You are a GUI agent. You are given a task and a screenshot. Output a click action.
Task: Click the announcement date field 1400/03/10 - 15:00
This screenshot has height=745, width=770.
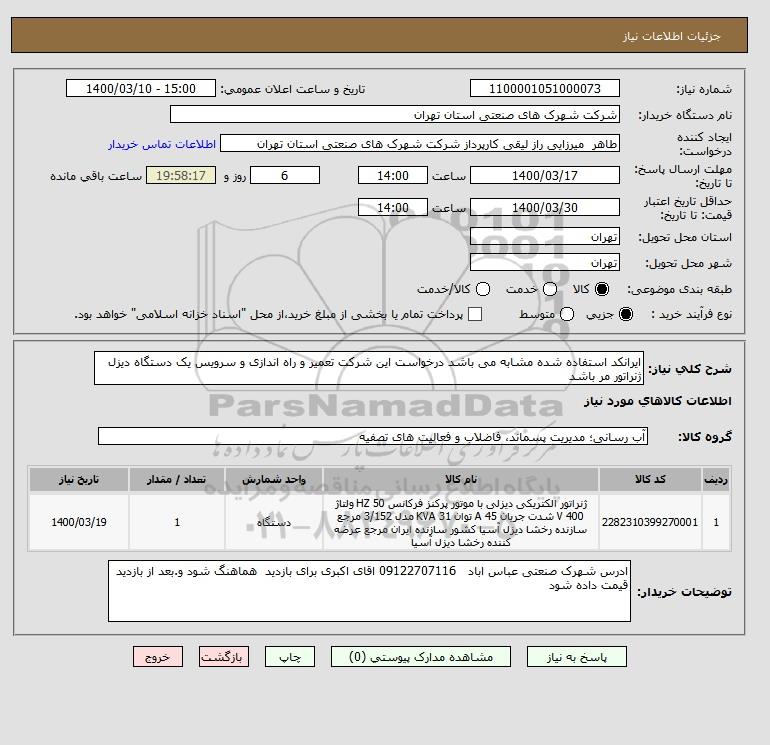pyautogui.click(x=141, y=88)
